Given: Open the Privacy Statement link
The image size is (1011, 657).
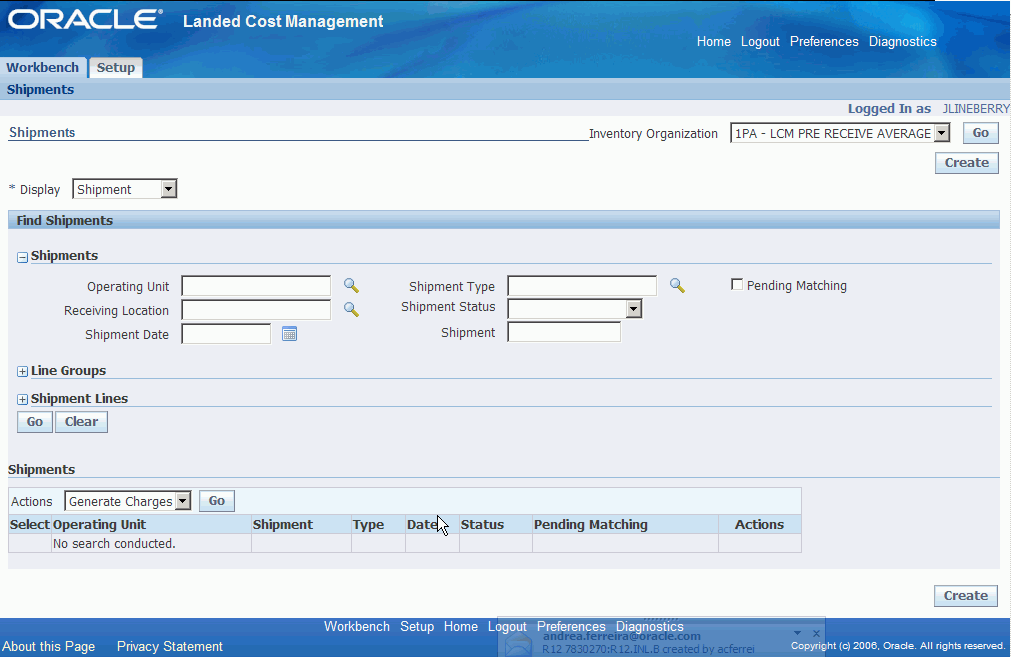Looking at the screenshot, I should (170, 646).
